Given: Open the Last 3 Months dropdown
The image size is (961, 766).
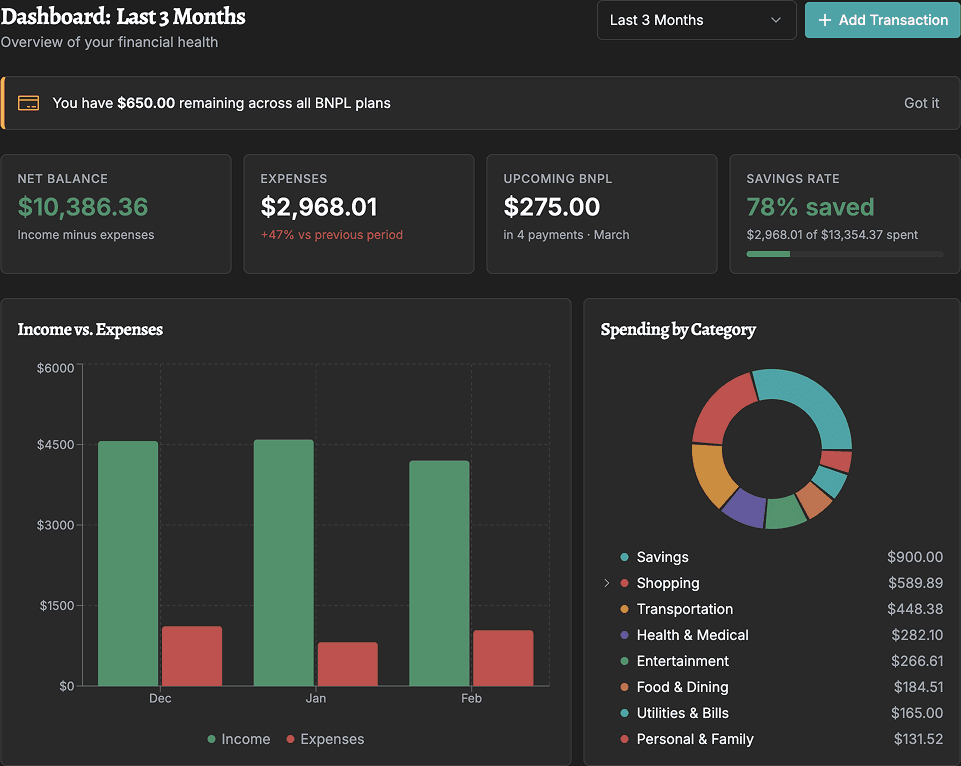Looking at the screenshot, I should click(x=696, y=20).
